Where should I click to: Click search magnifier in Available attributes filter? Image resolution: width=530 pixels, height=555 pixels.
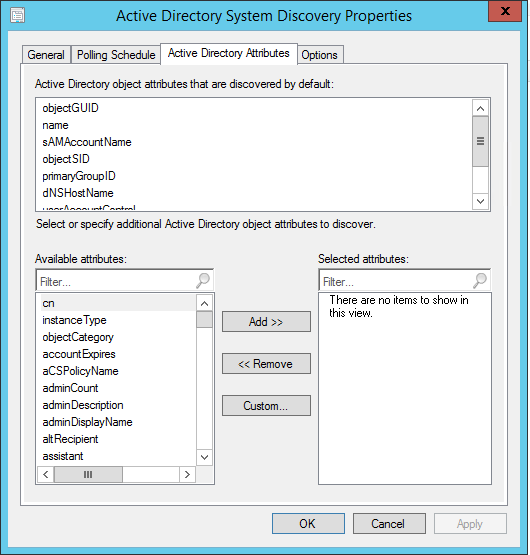tap(203, 281)
